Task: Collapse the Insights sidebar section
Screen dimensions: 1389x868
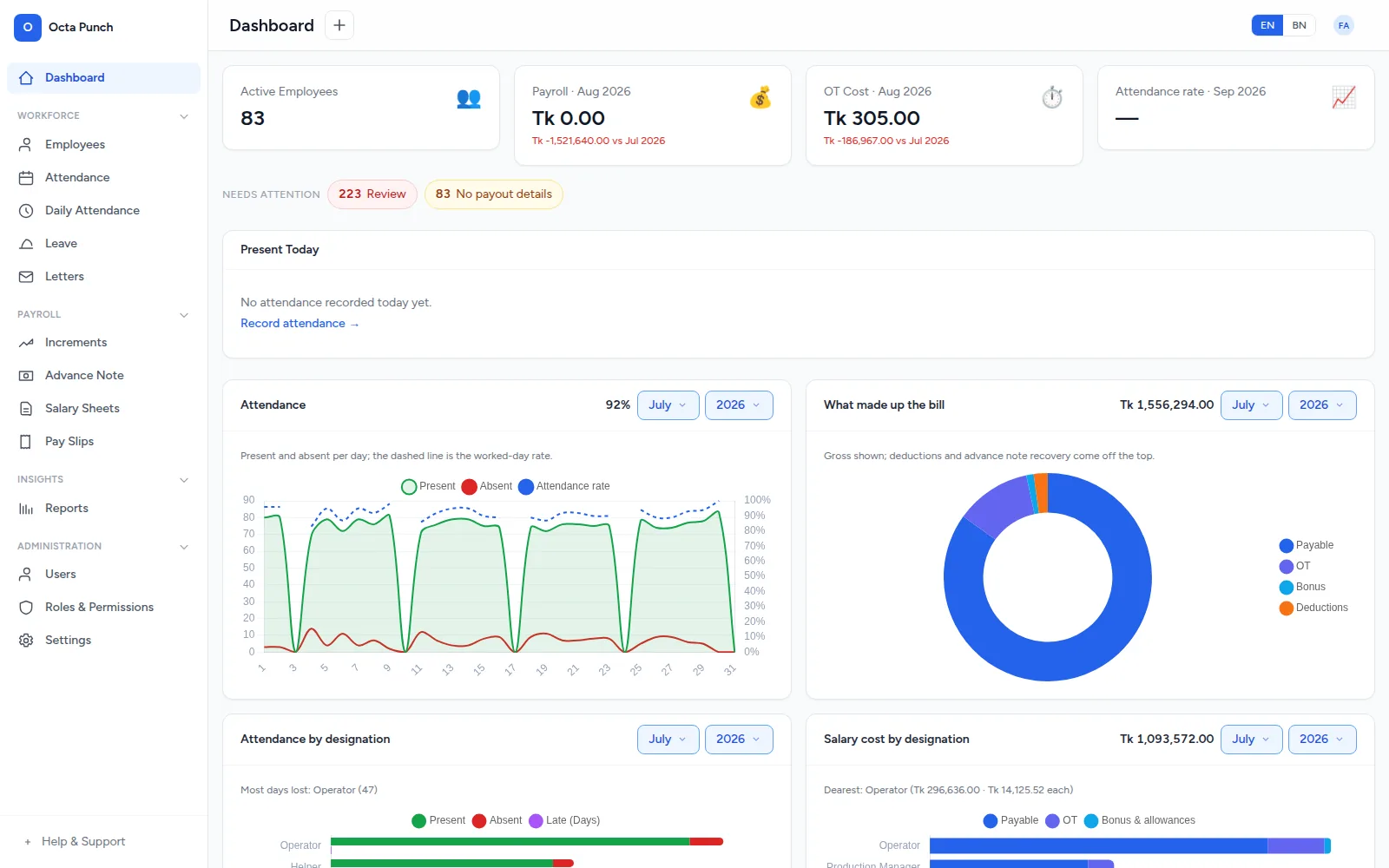Action: point(183,480)
